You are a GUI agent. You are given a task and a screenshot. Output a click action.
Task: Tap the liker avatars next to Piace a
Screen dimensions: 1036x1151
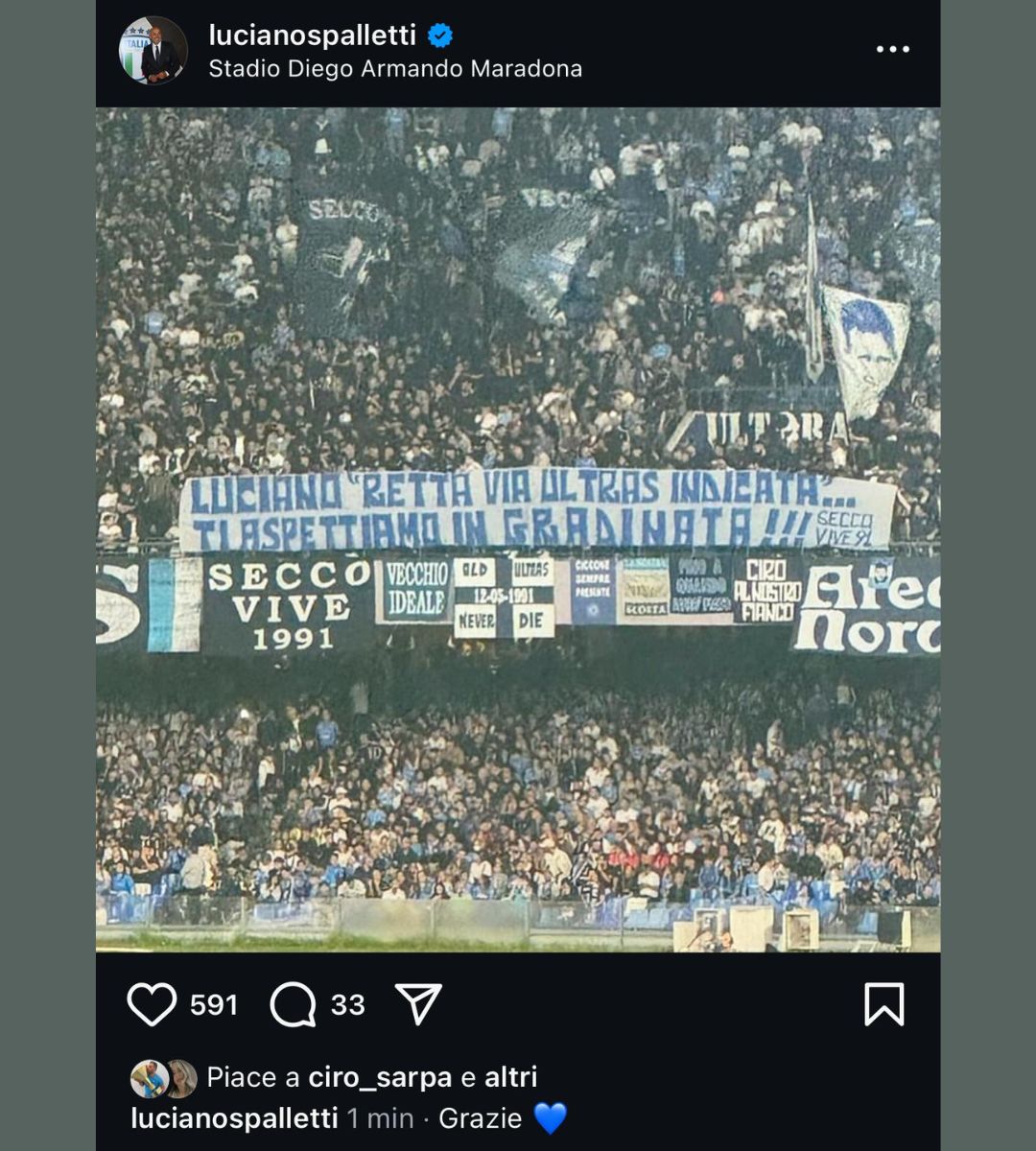tap(164, 1079)
